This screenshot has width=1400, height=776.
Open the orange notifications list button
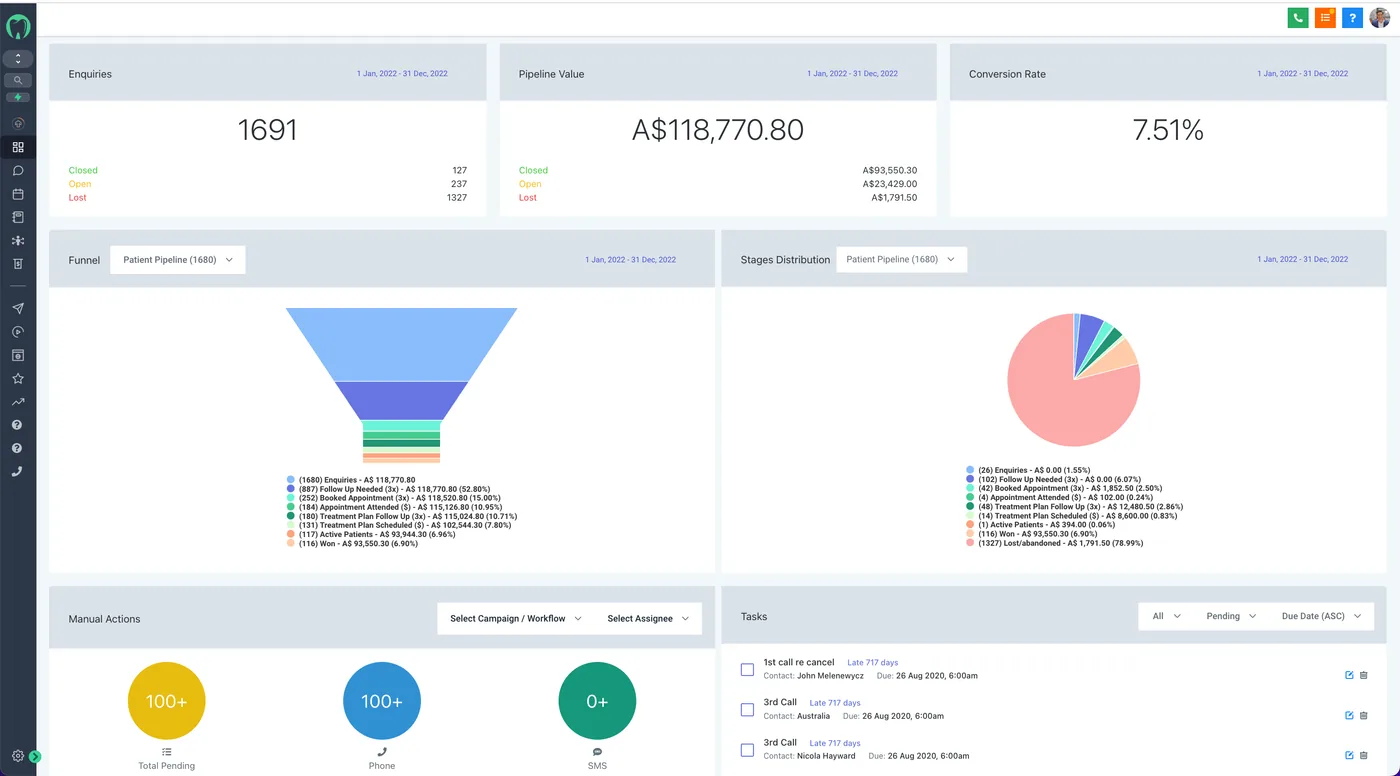(1325, 17)
